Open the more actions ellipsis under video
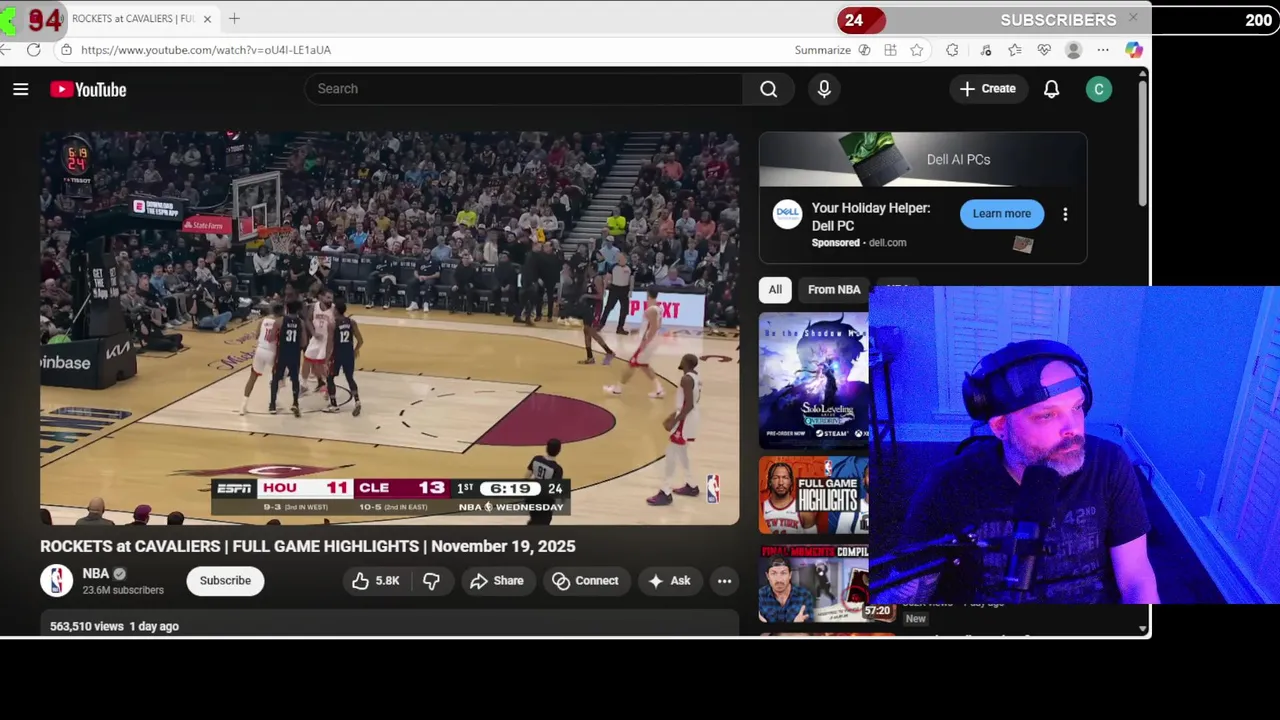The image size is (1280, 720). [x=724, y=581]
